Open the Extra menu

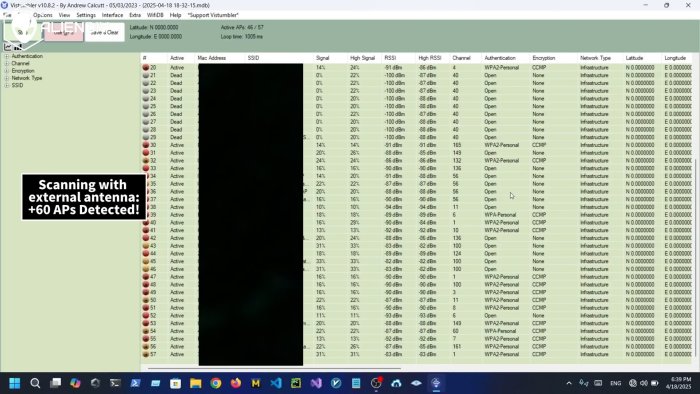click(x=135, y=15)
